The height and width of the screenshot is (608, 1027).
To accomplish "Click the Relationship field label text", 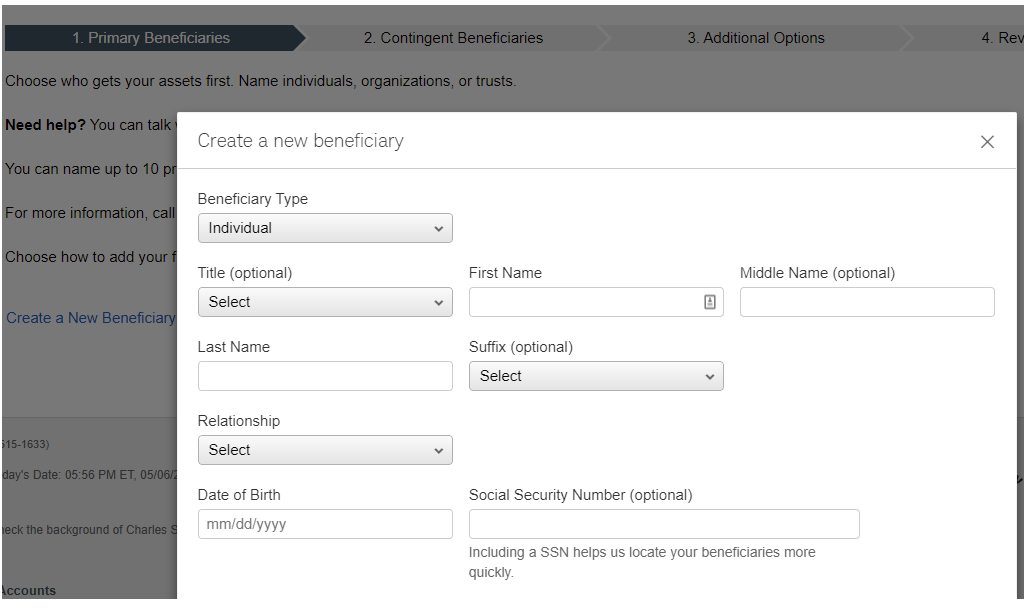I will 239,421.
